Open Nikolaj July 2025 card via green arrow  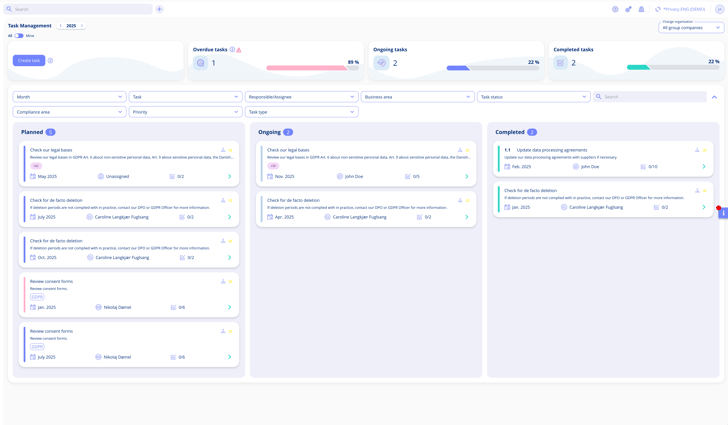tap(229, 357)
